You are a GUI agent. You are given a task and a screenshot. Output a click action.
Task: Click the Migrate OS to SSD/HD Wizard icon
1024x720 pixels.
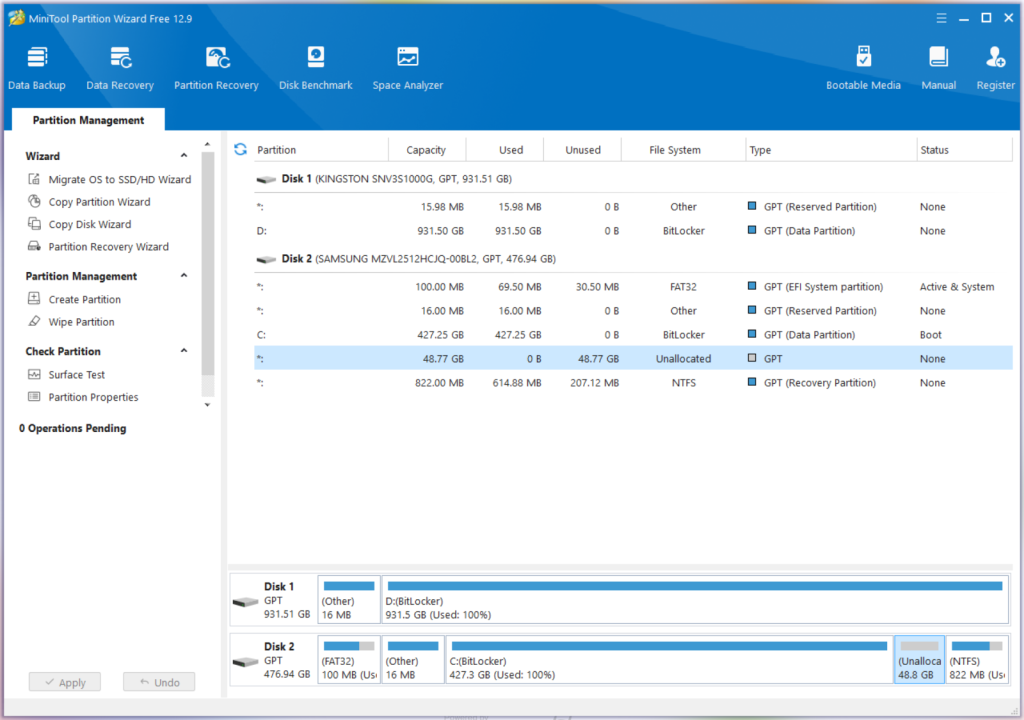[34, 179]
